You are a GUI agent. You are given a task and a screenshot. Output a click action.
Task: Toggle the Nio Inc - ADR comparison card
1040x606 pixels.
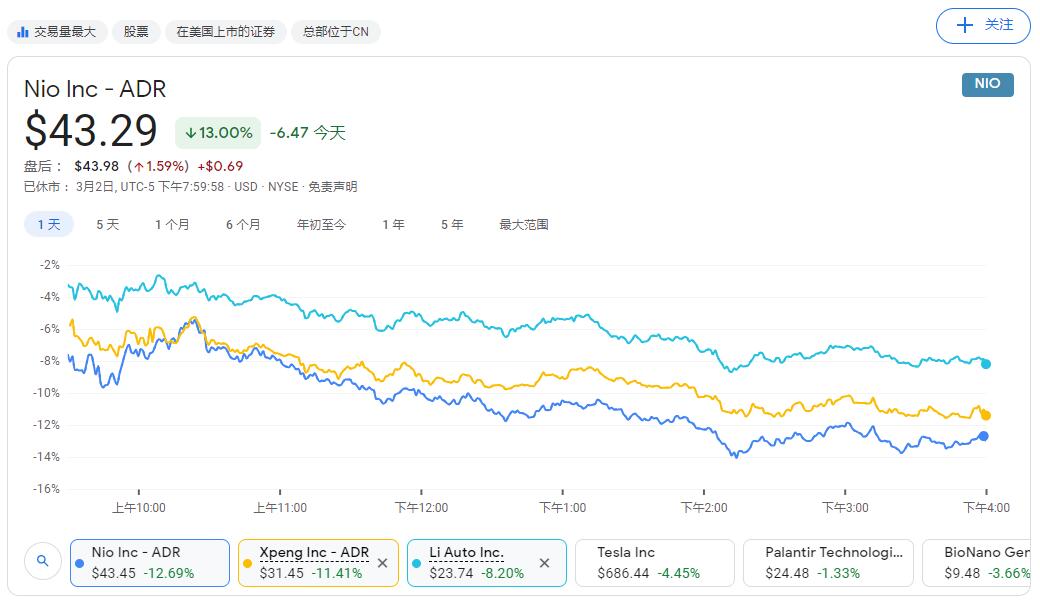(150, 563)
